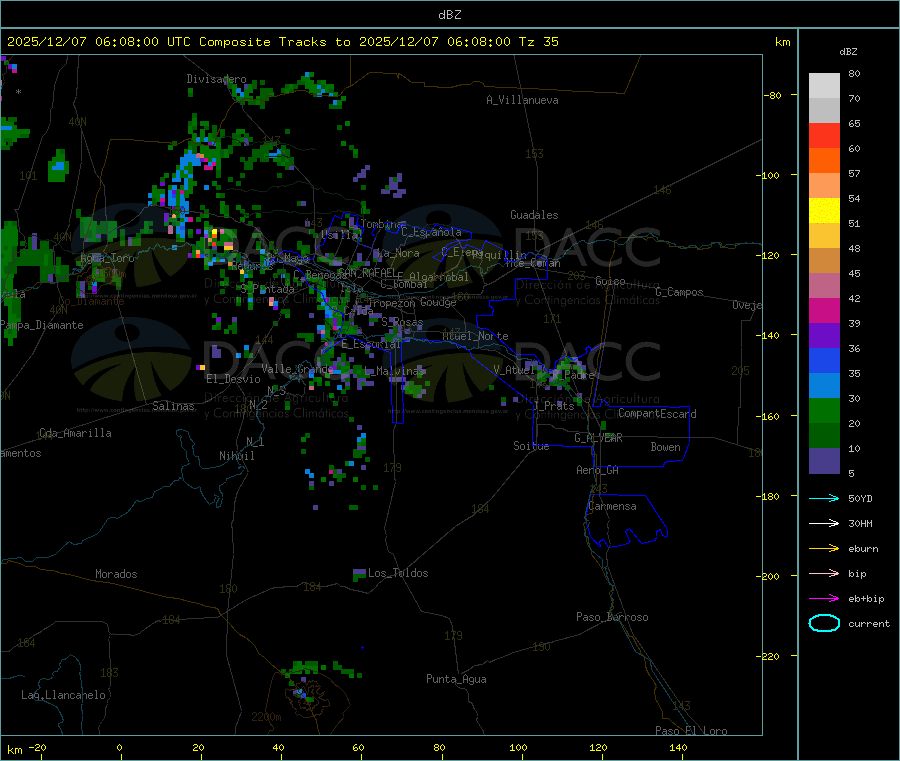The height and width of the screenshot is (761, 900).
Task: Click the '140' tick on the bottom axis
Action: (x=678, y=747)
